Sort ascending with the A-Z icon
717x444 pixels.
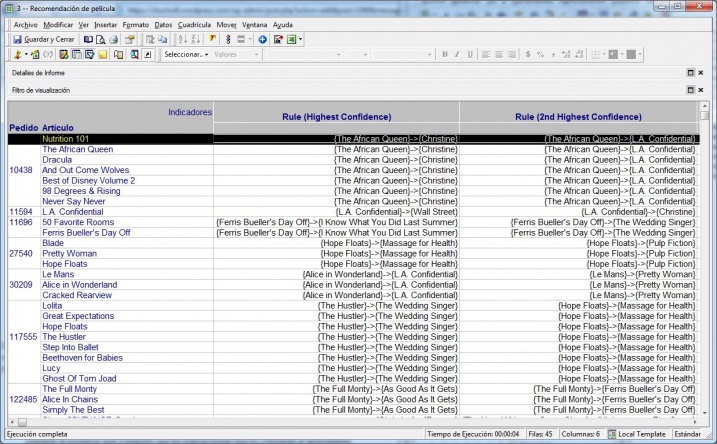181,39
